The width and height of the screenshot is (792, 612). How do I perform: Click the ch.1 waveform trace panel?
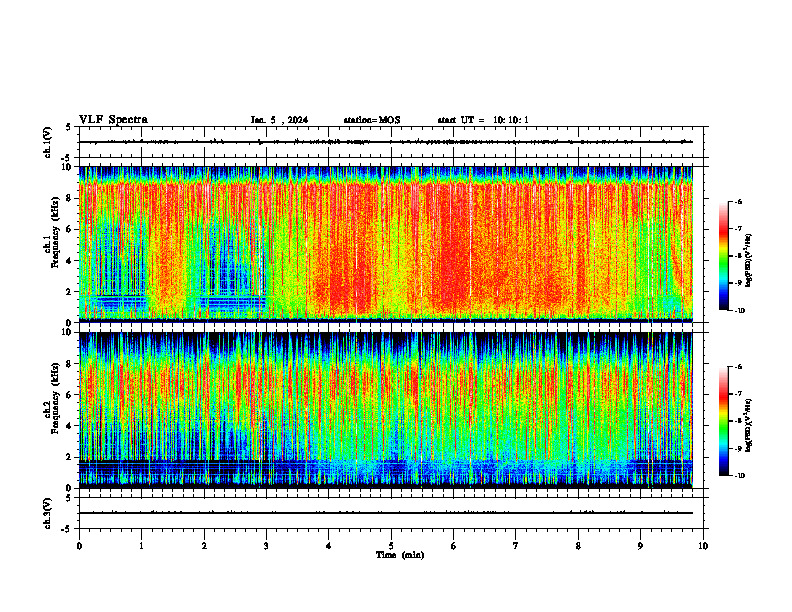click(391, 142)
